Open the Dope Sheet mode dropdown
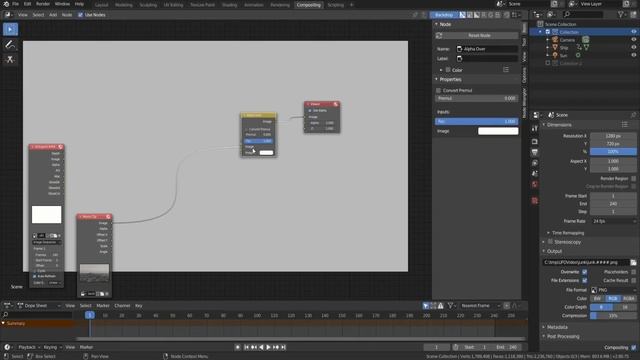The width and height of the screenshot is (640, 360). [x=38, y=305]
